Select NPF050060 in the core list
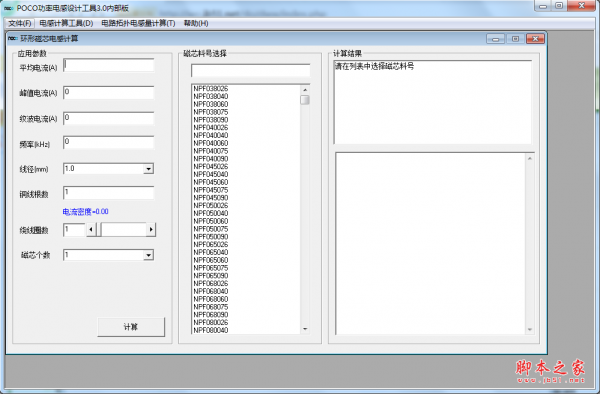The image size is (600, 394). click(x=211, y=221)
